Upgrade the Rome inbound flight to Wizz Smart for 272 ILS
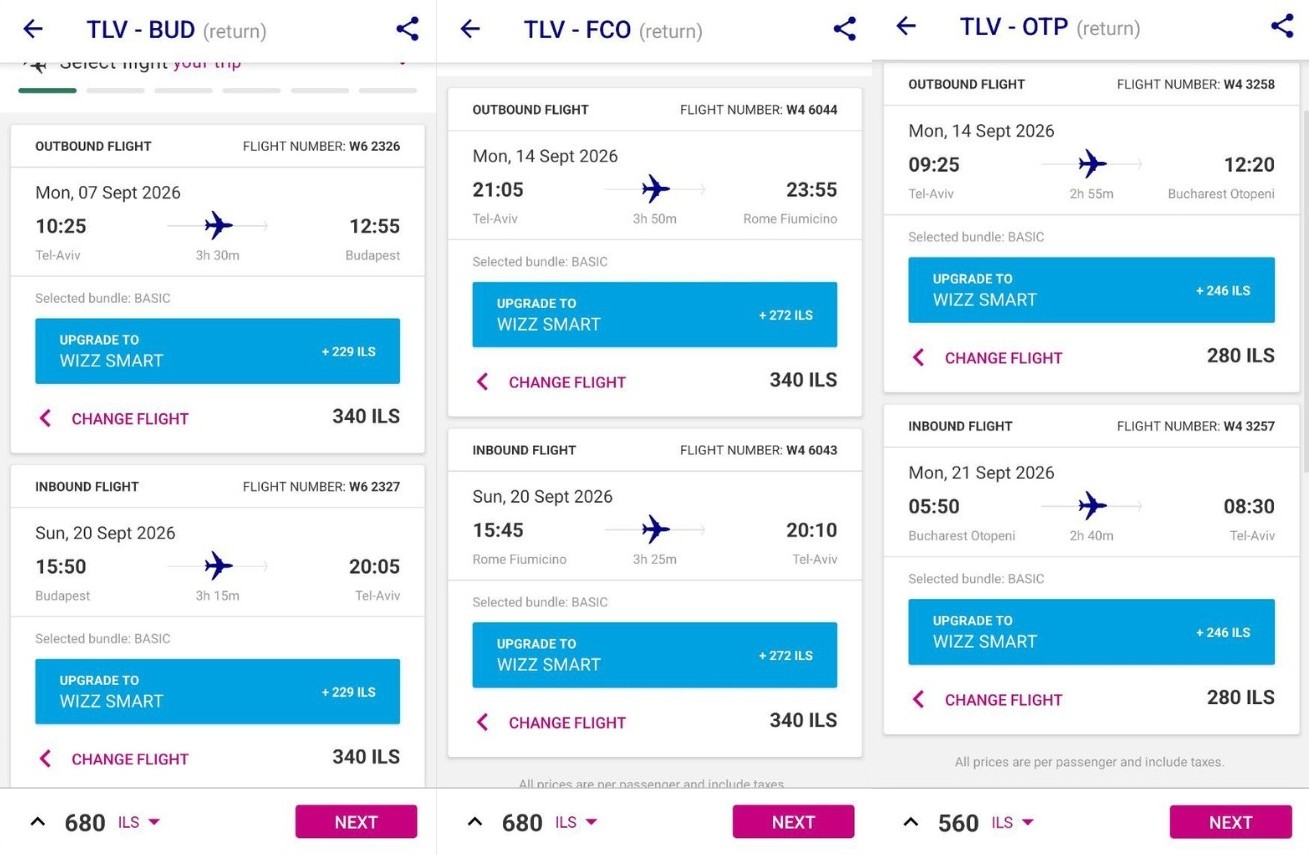Image resolution: width=1309 pixels, height=855 pixels. click(654, 655)
